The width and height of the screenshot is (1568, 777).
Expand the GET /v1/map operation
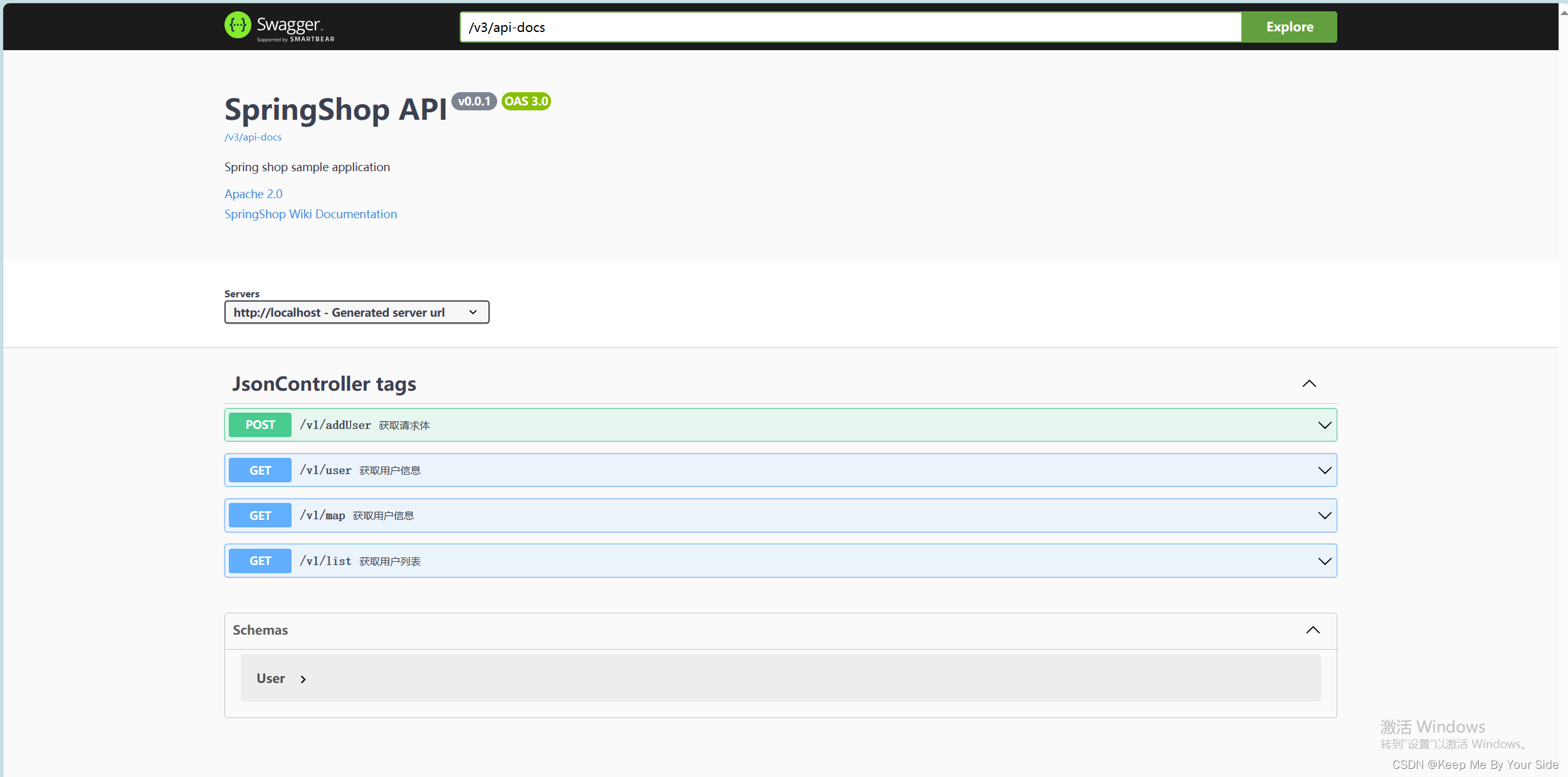tap(1325, 515)
